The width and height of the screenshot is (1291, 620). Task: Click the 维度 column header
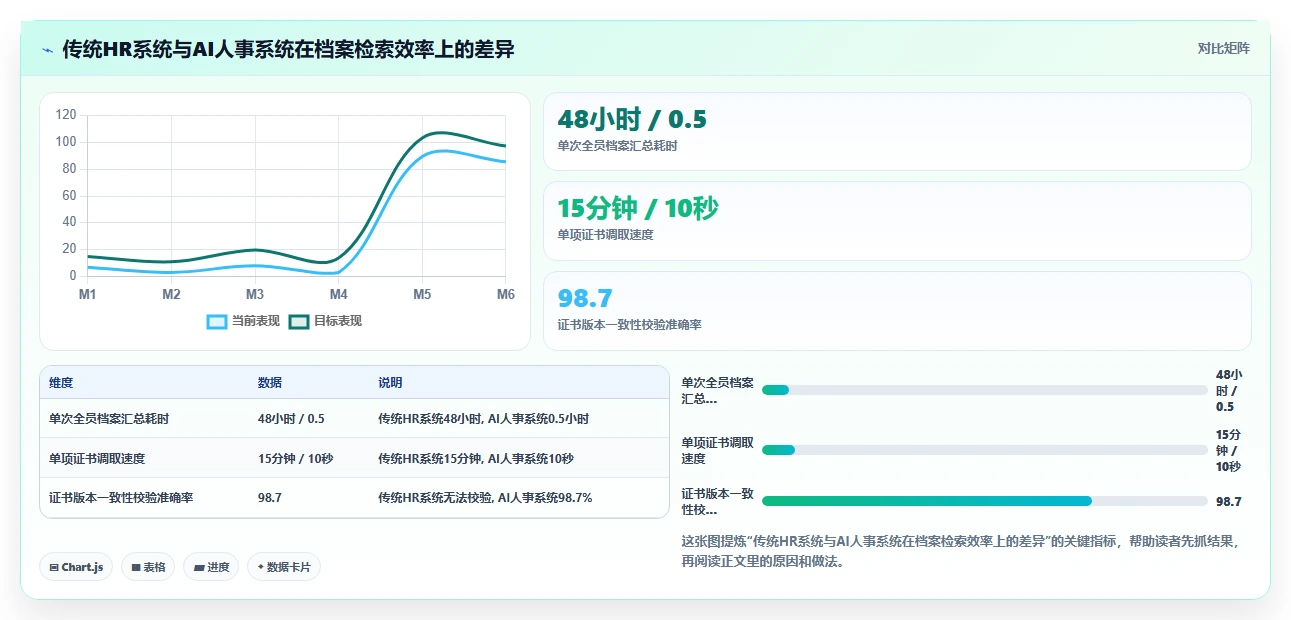point(61,383)
